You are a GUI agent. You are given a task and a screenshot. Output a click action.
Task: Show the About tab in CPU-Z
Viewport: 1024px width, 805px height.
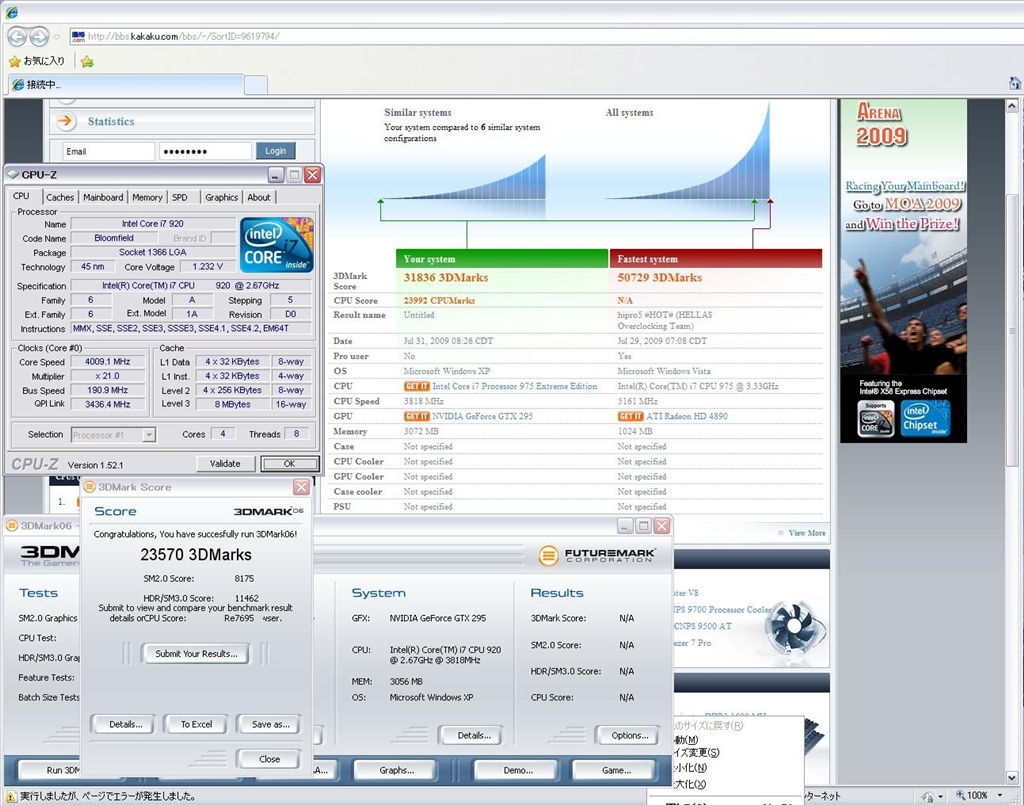tap(259, 197)
